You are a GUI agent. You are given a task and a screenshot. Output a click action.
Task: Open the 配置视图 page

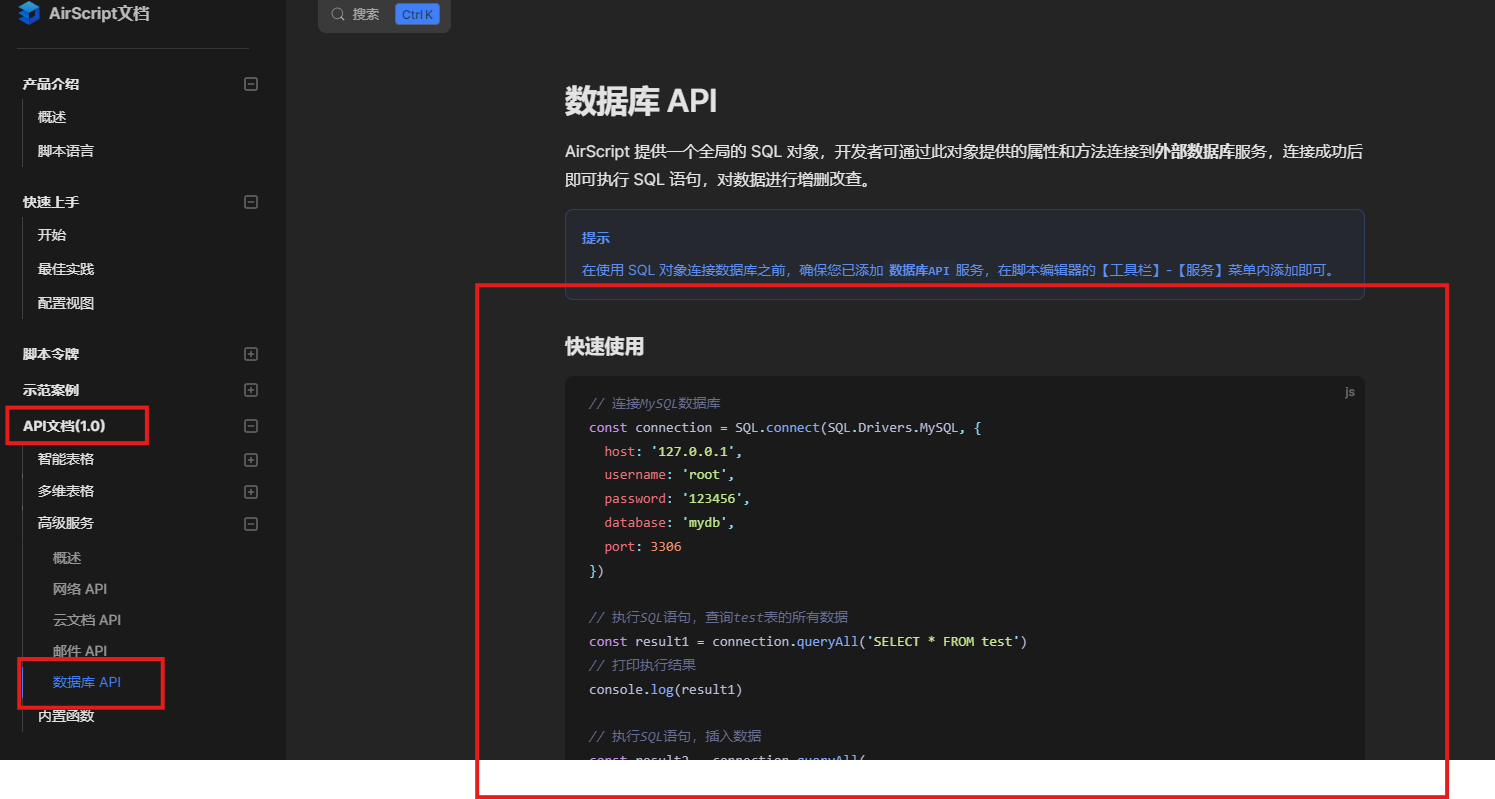(66, 303)
